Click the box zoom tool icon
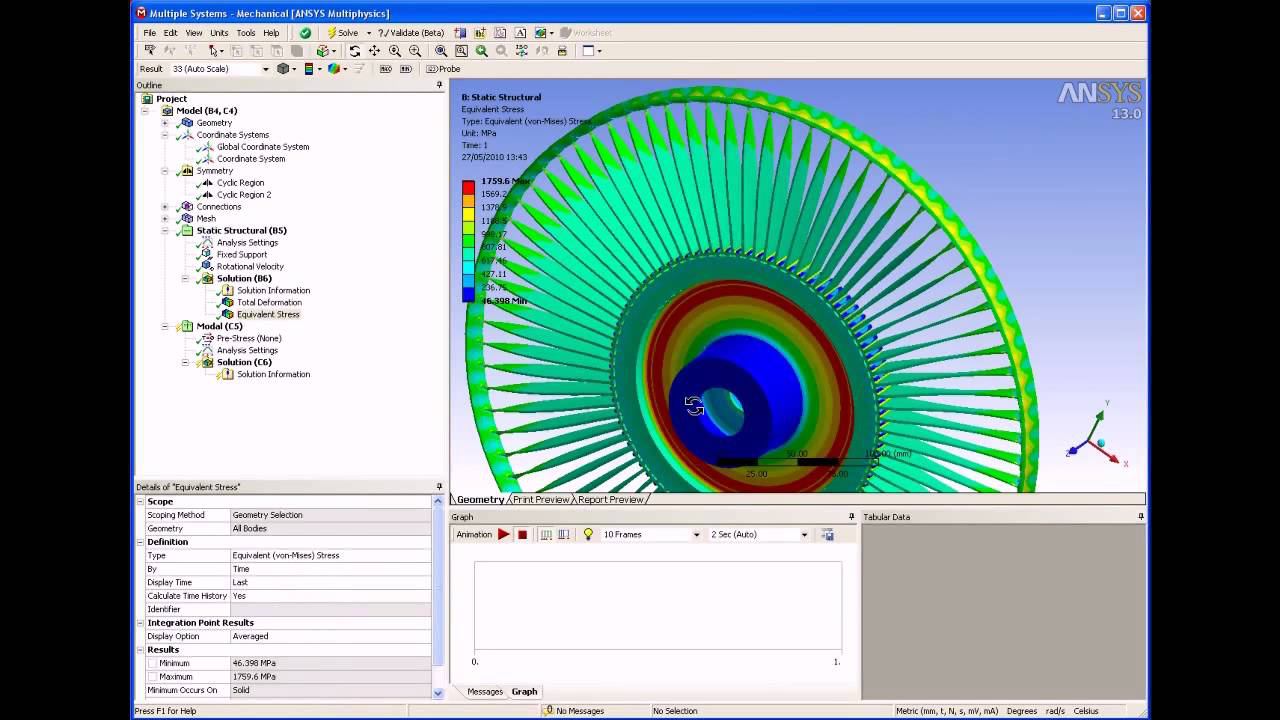Screen dimensions: 1280x720 [x=415, y=51]
